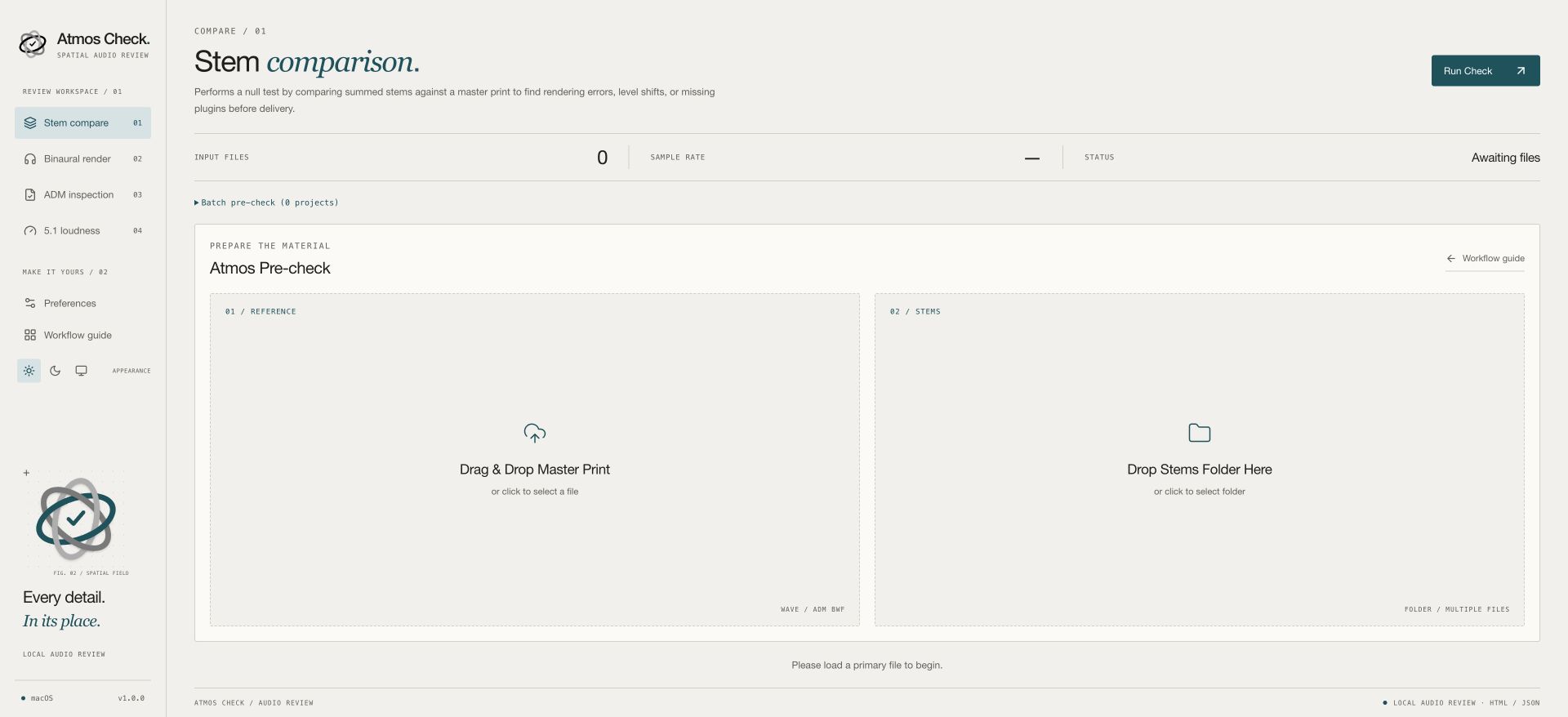Follow the Workflow guide back-arrow link
The image size is (1568, 717).
(x=1485, y=259)
